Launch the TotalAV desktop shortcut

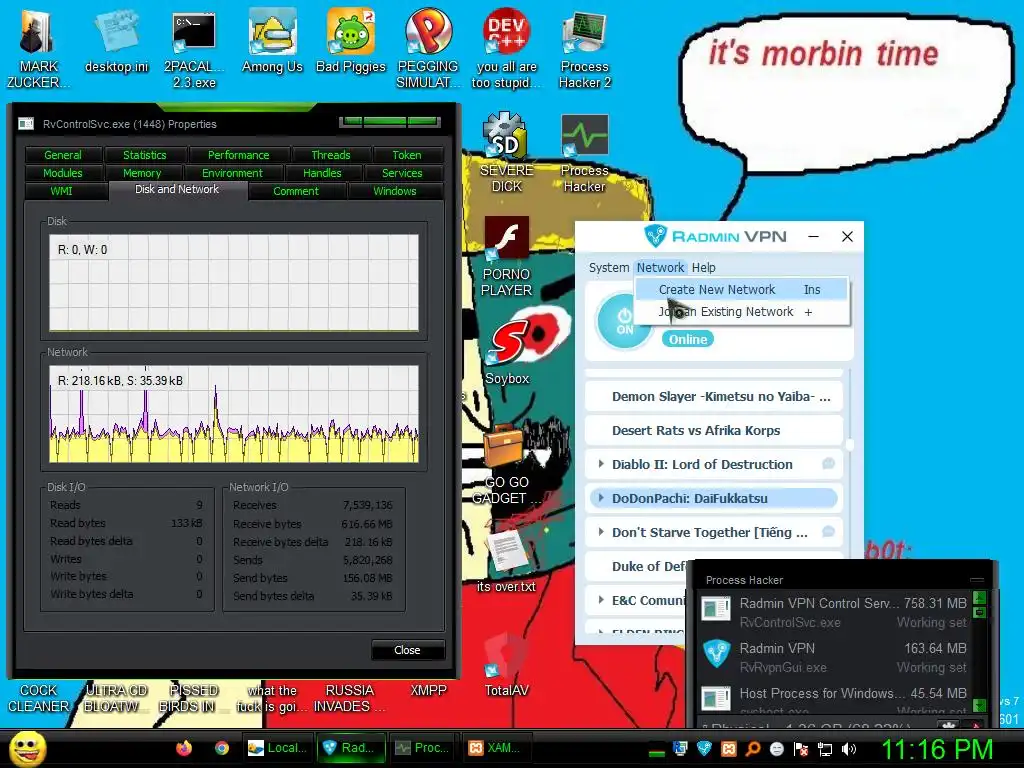tap(506, 663)
